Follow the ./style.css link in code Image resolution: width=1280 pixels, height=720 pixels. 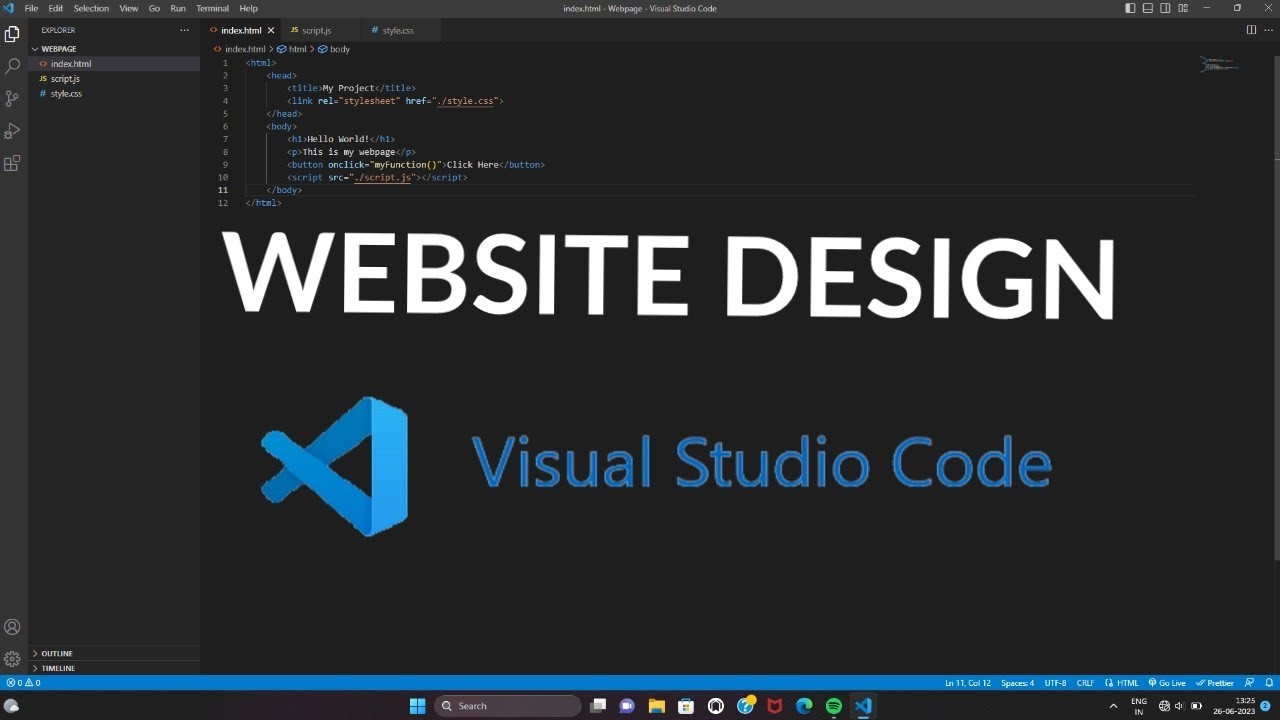[x=467, y=101]
